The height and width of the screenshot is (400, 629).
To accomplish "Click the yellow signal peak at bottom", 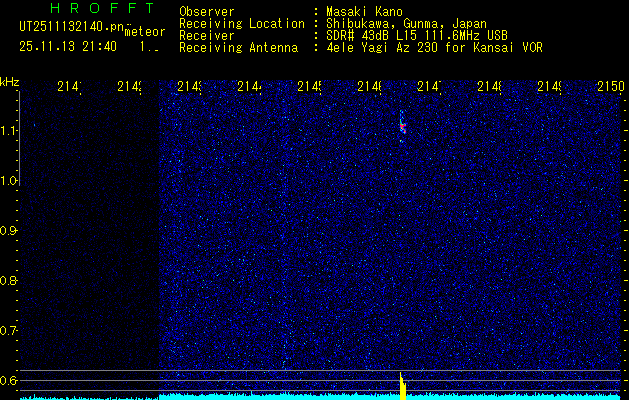I will (402, 386).
